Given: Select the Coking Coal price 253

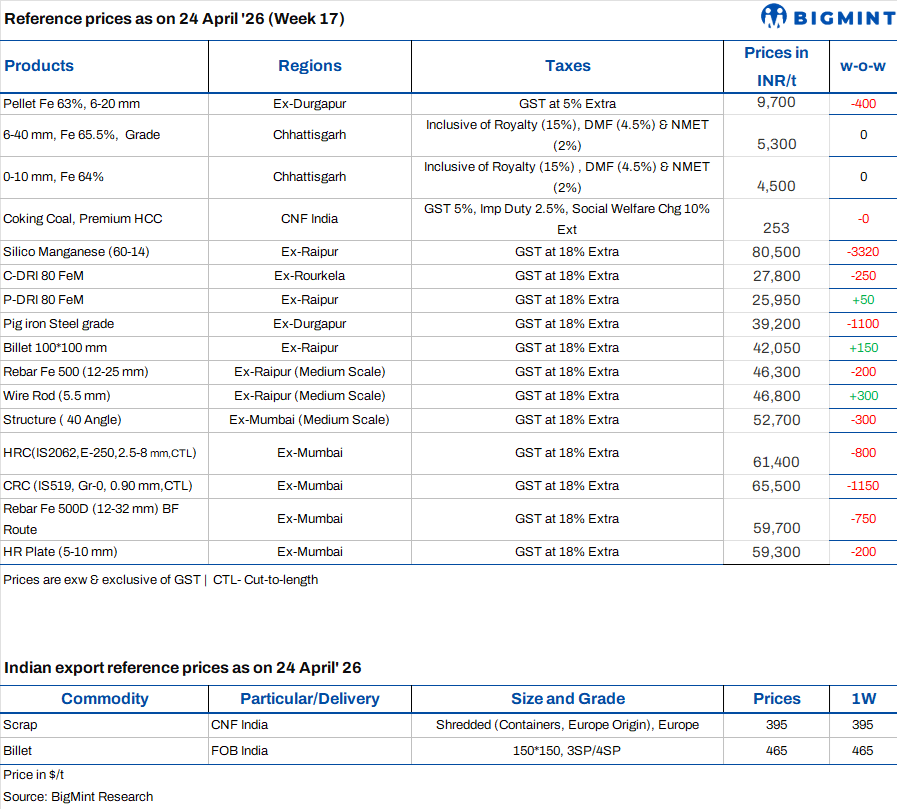Looking at the screenshot, I should tap(776, 228).
